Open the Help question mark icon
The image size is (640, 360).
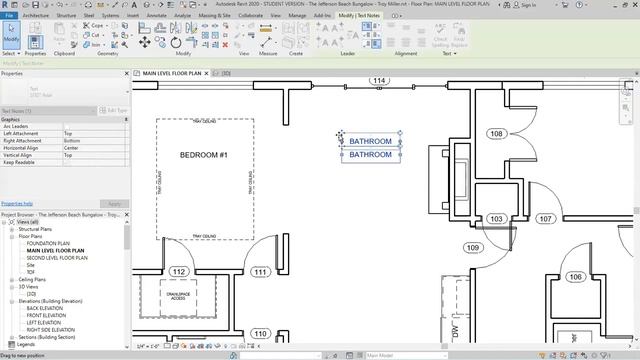click(579, 5)
